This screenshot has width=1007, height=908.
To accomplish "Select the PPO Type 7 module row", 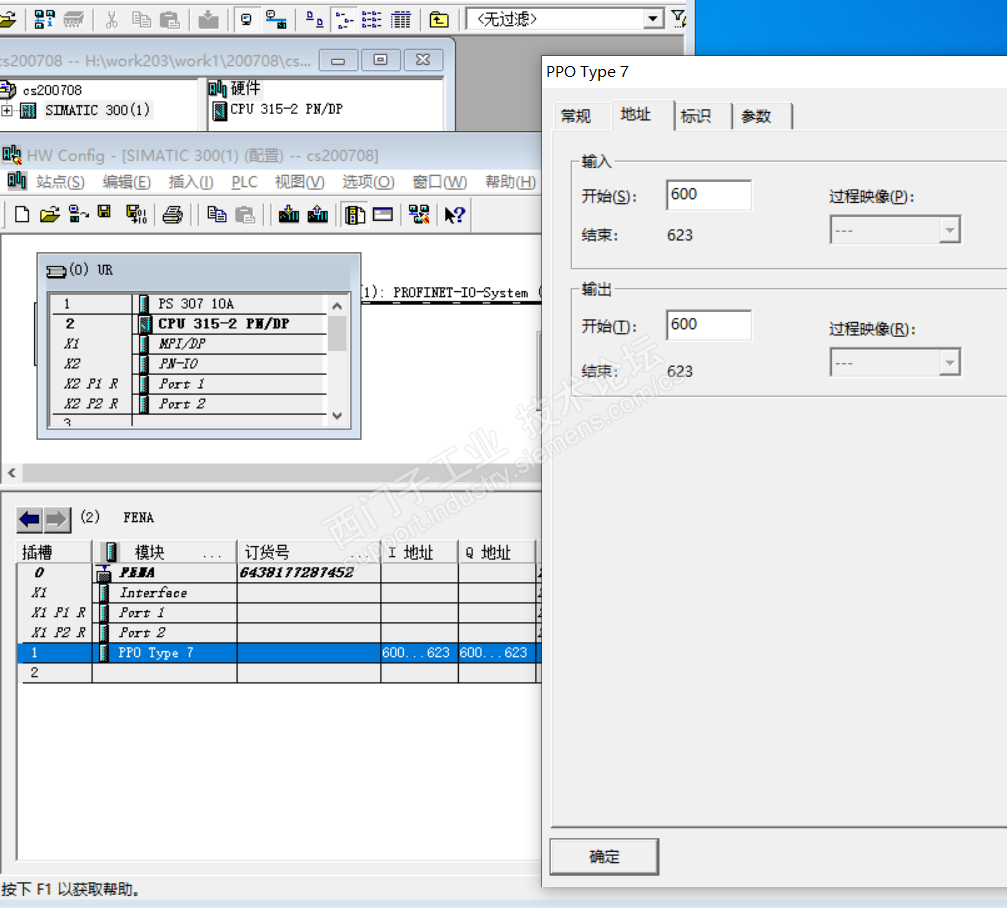I will point(277,652).
